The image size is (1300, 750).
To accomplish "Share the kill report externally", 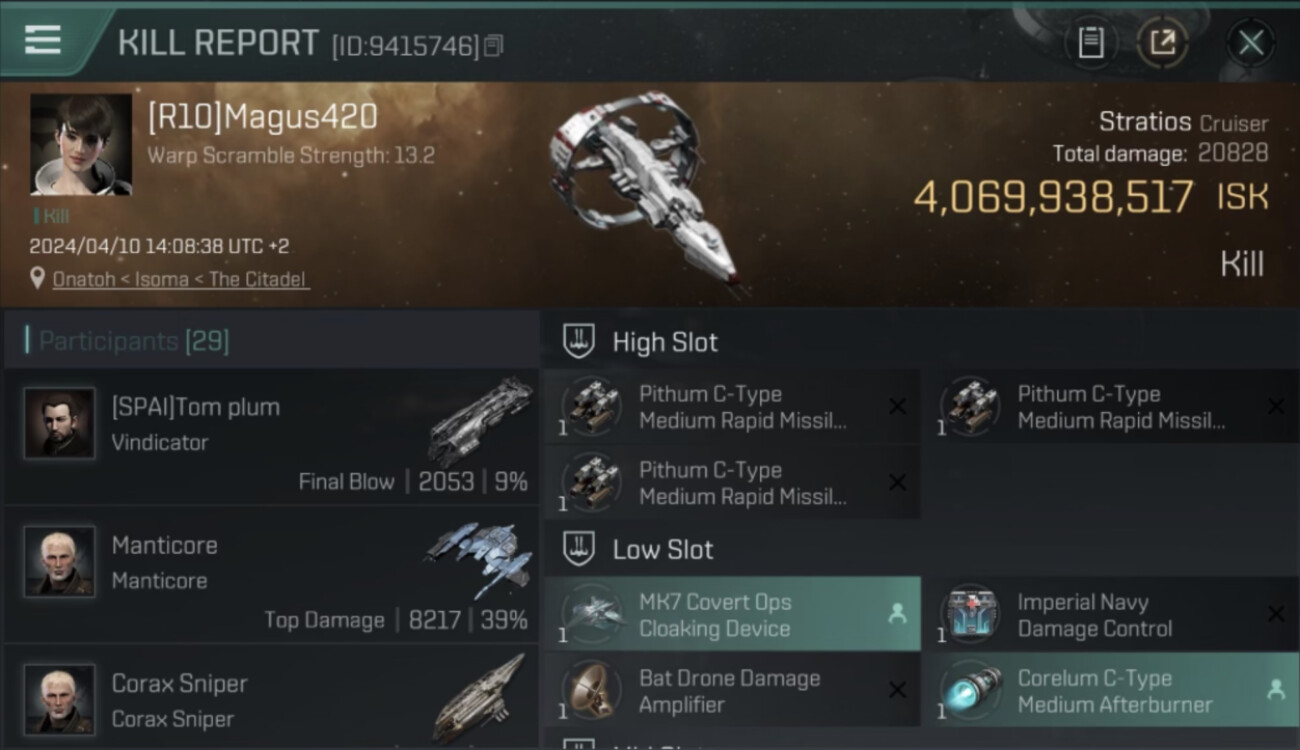I will pos(1163,43).
